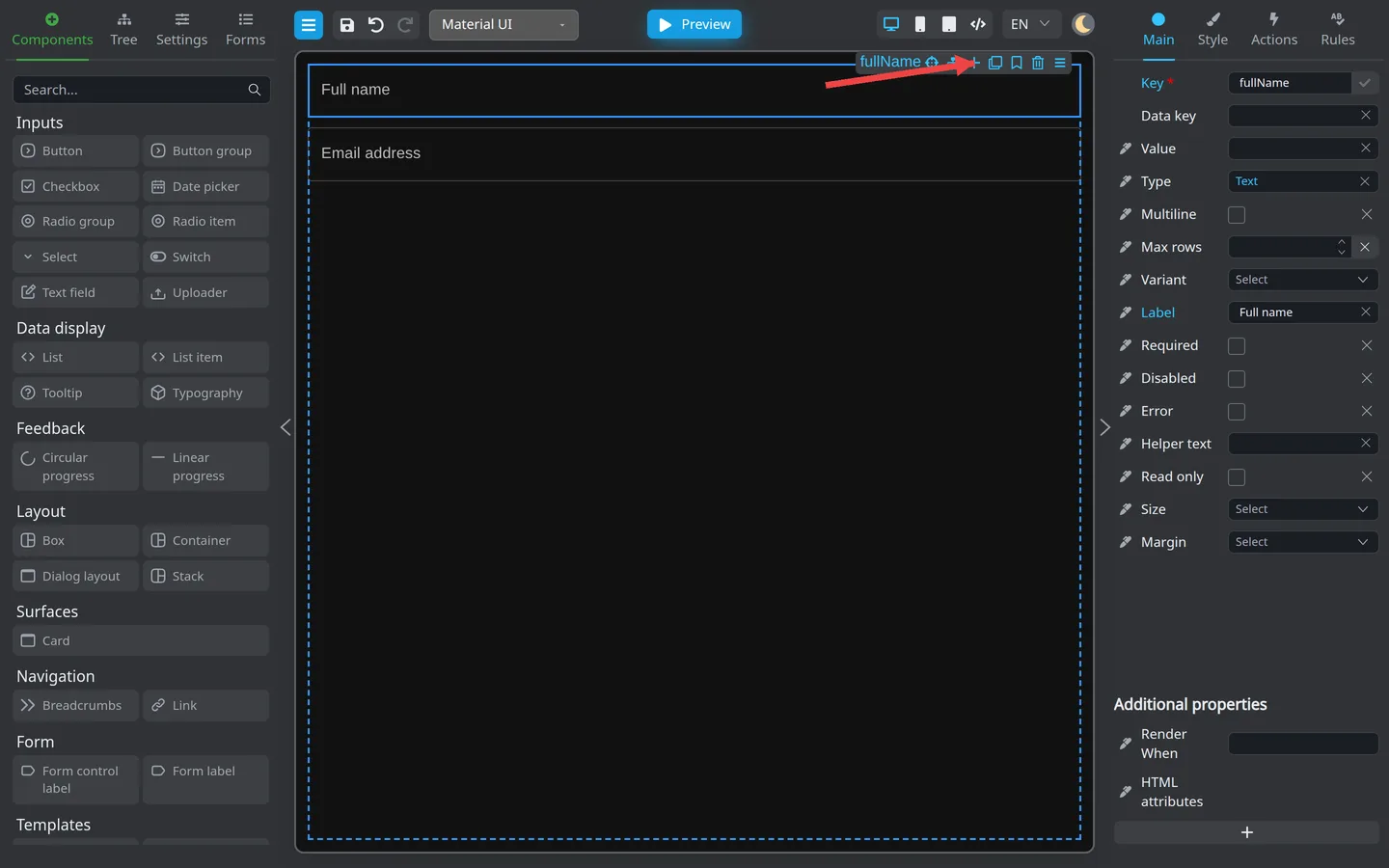This screenshot has height=868, width=1389.
Task: Delete the fullName component with trash icon
Action: click(x=1038, y=63)
